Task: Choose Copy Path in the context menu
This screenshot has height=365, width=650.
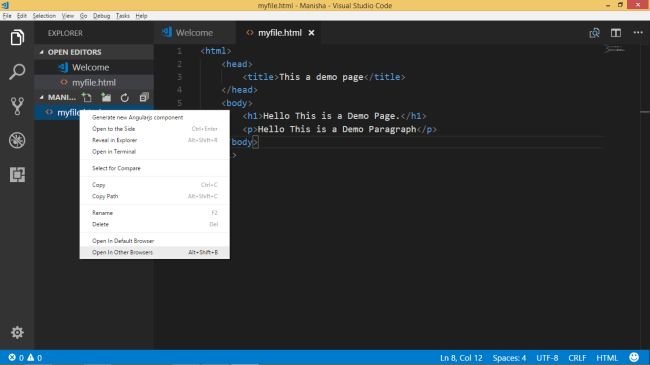Action: 155,196
